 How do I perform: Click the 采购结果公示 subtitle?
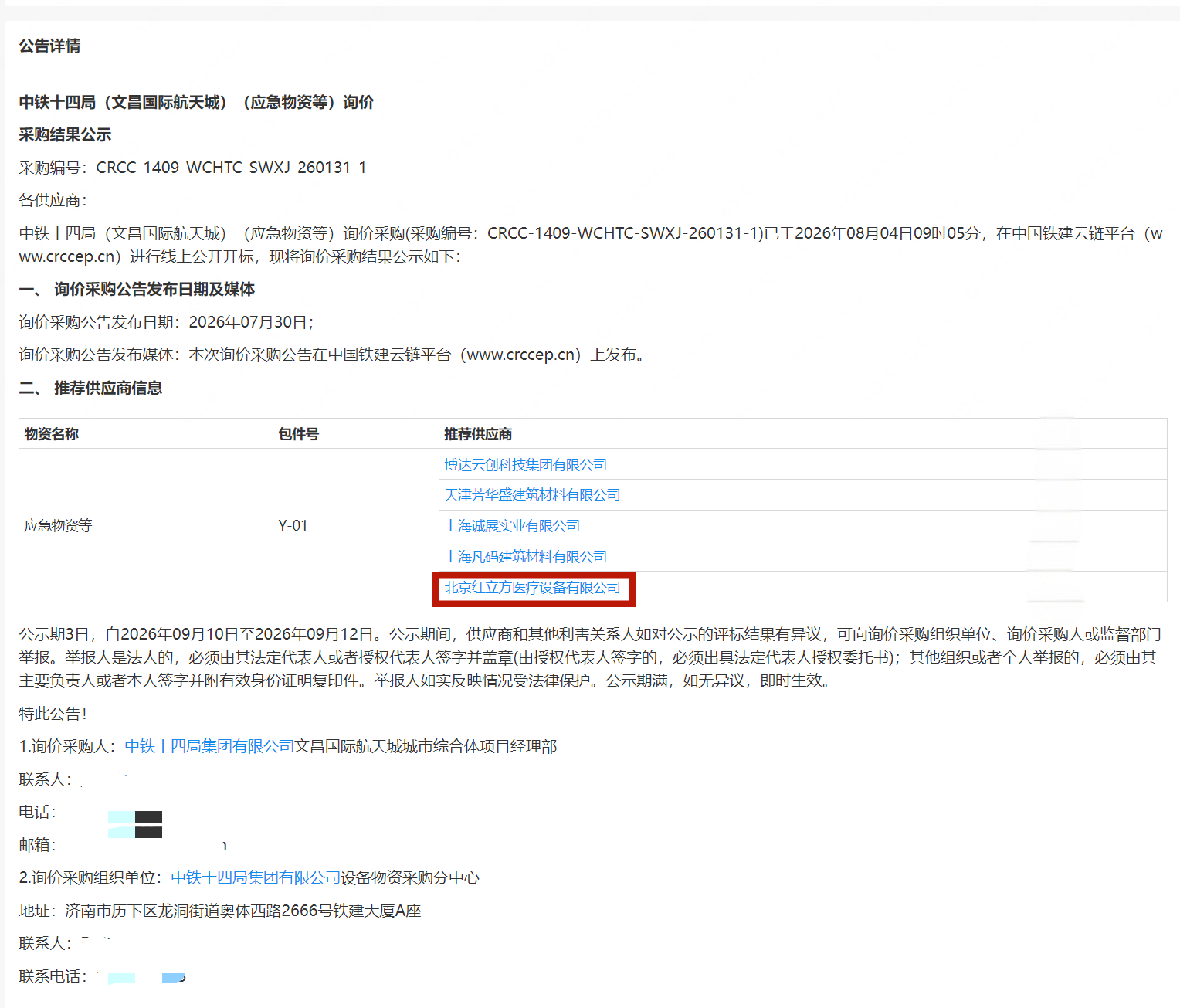(x=65, y=134)
